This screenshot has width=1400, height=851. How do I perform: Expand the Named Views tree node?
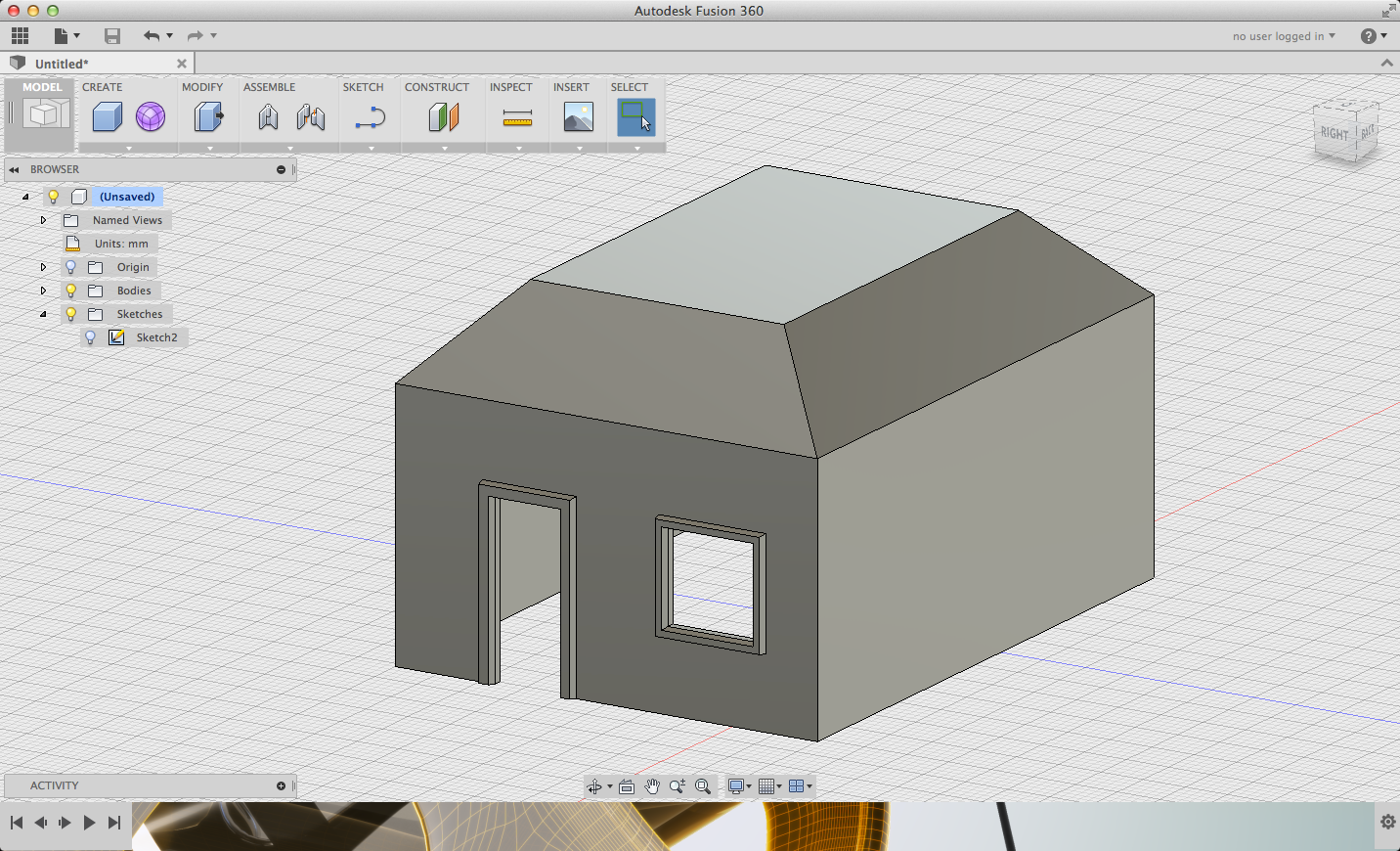(x=43, y=220)
